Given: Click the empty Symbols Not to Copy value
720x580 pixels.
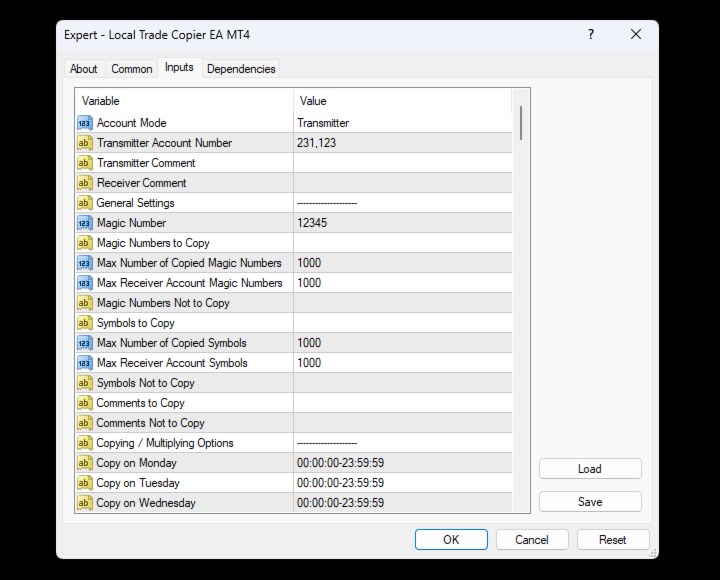Looking at the screenshot, I should [402, 383].
